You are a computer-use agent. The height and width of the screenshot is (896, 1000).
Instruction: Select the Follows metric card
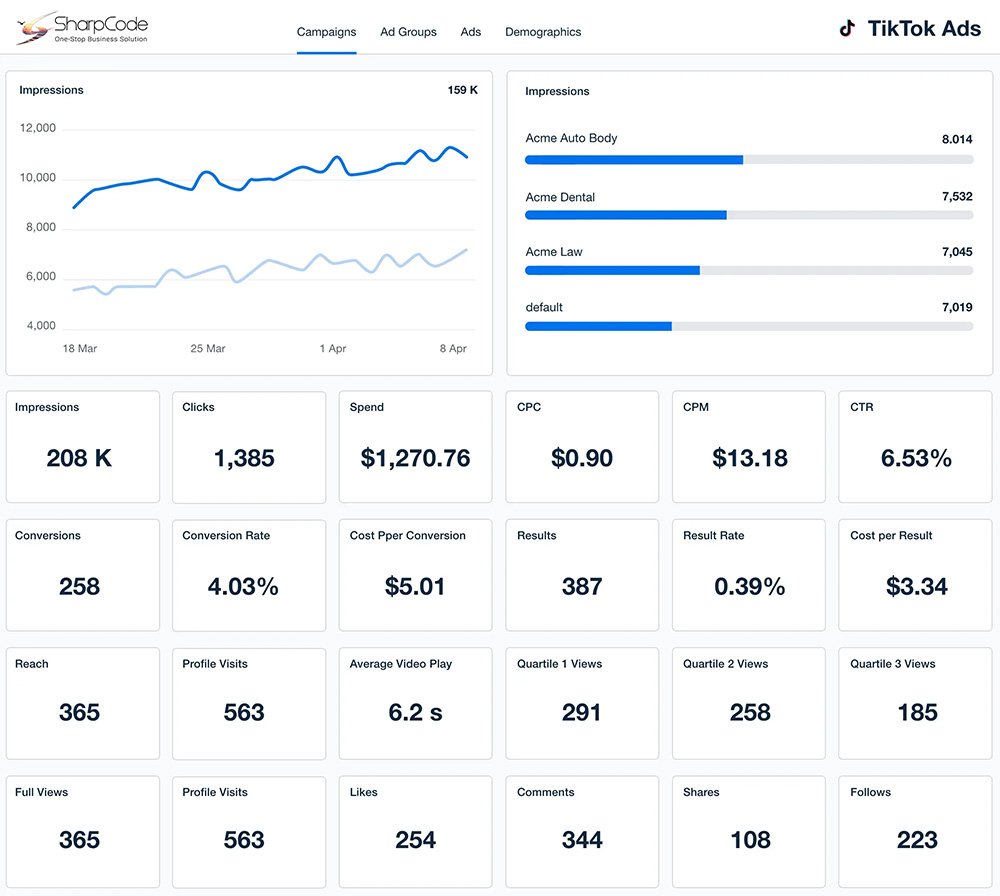point(916,831)
